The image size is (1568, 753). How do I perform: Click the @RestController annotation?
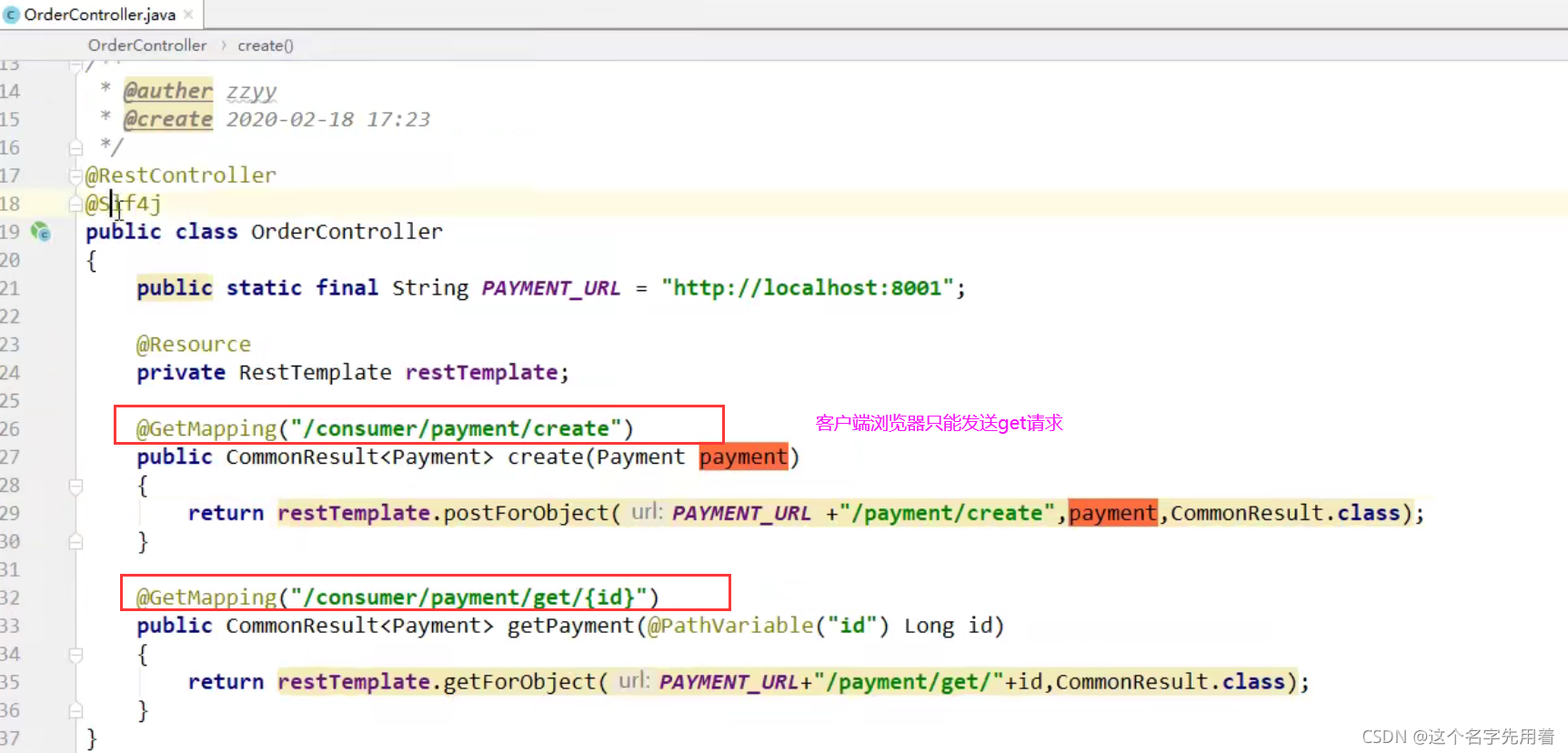tap(181, 176)
